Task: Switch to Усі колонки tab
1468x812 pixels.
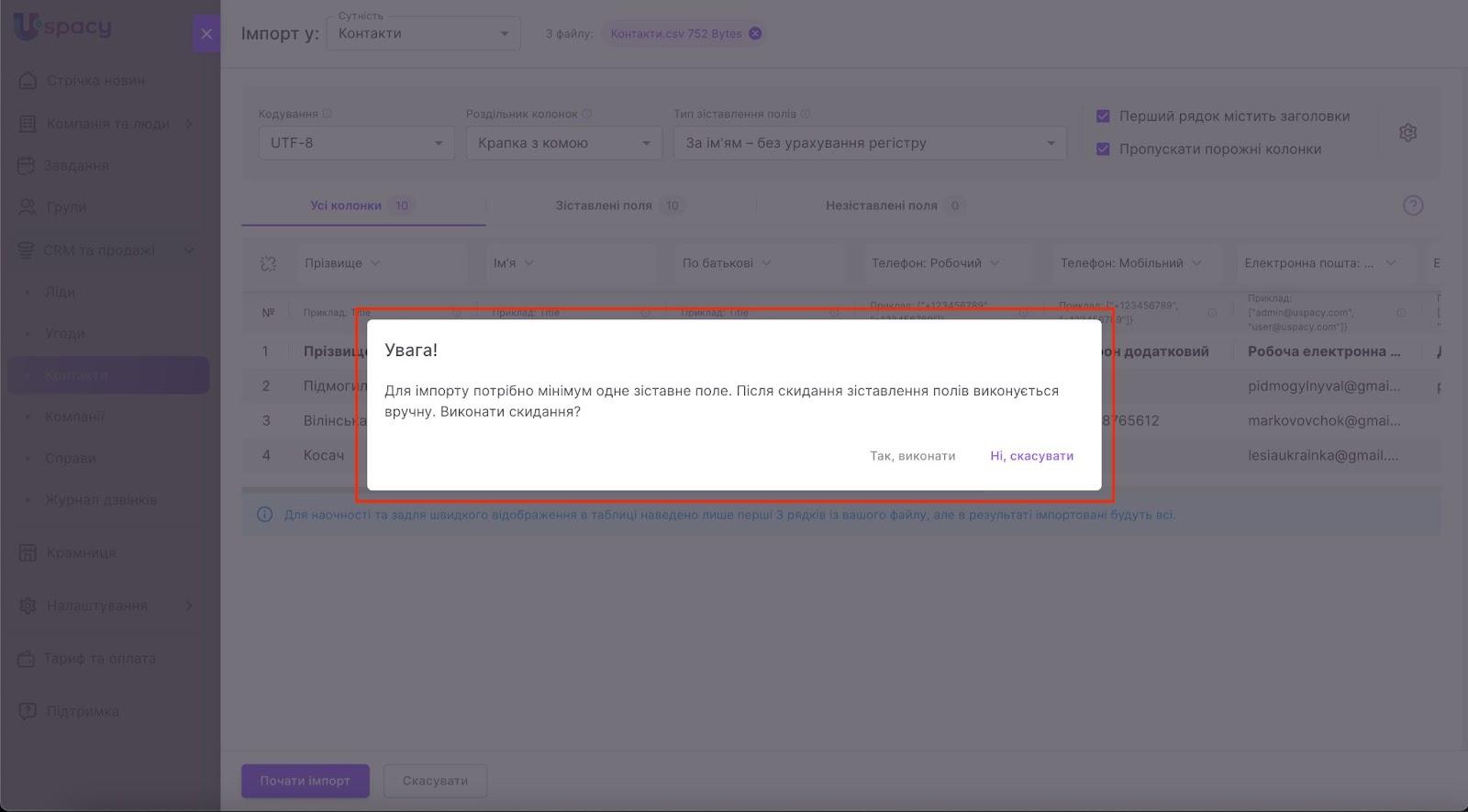Action: (363, 206)
